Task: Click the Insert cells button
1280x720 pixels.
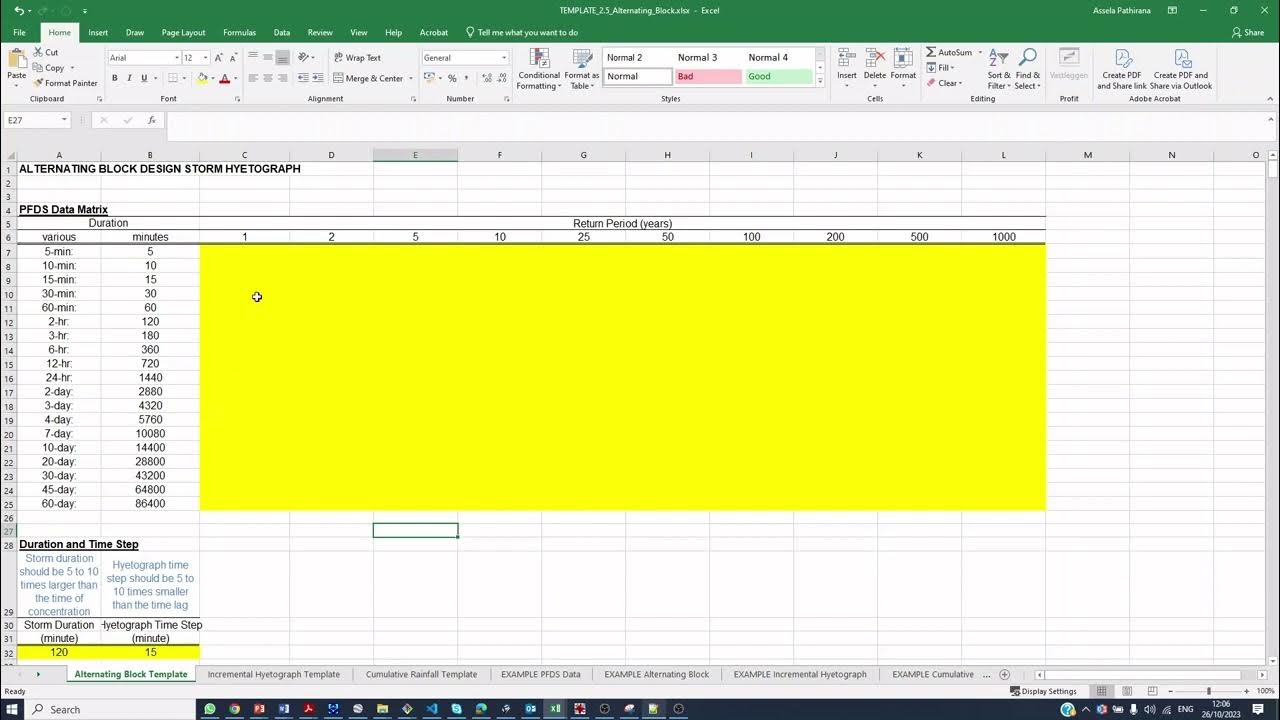Action: click(x=847, y=65)
